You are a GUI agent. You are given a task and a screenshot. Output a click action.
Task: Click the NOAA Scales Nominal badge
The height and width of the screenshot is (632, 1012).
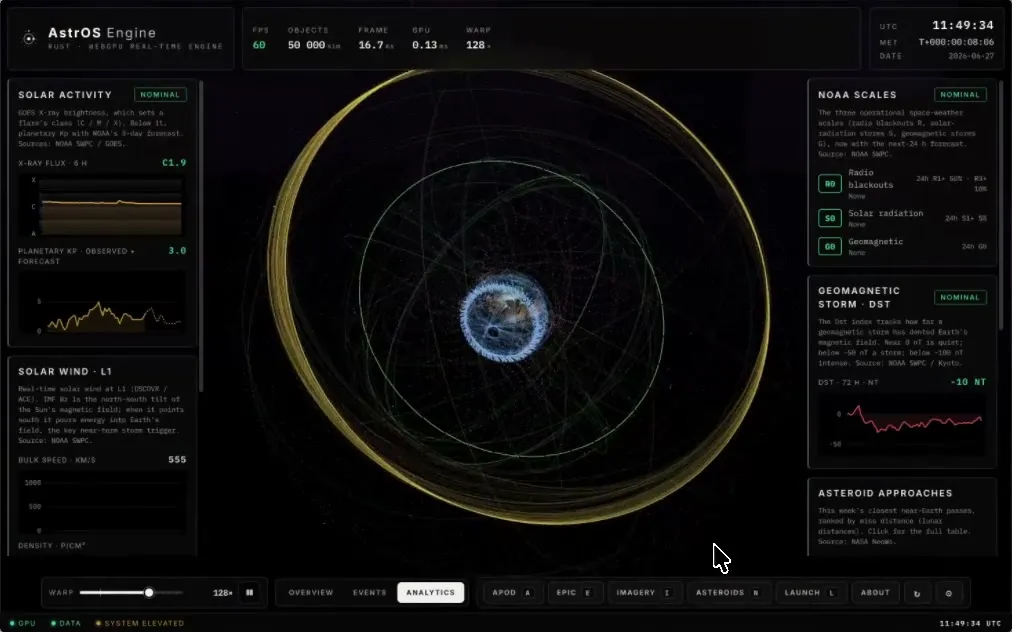[x=960, y=94]
